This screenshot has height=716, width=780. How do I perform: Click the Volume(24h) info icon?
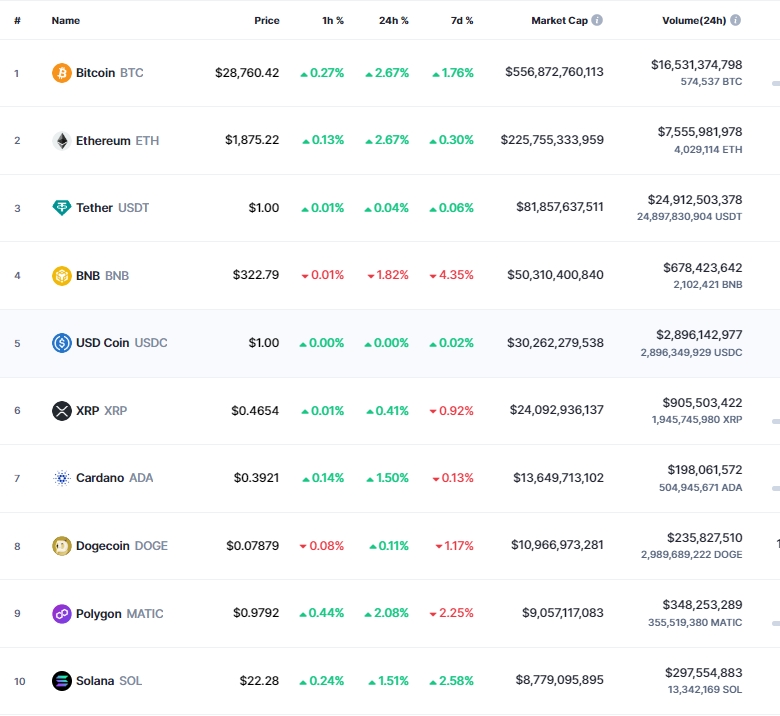(x=736, y=20)
